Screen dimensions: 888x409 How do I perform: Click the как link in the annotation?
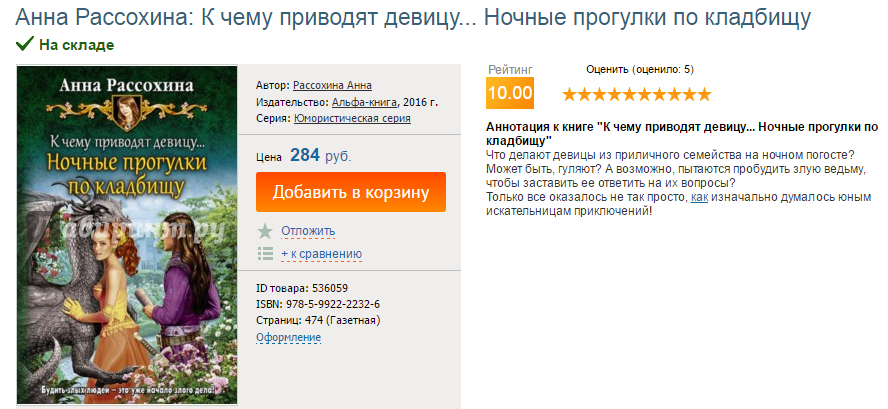[699, 197]
